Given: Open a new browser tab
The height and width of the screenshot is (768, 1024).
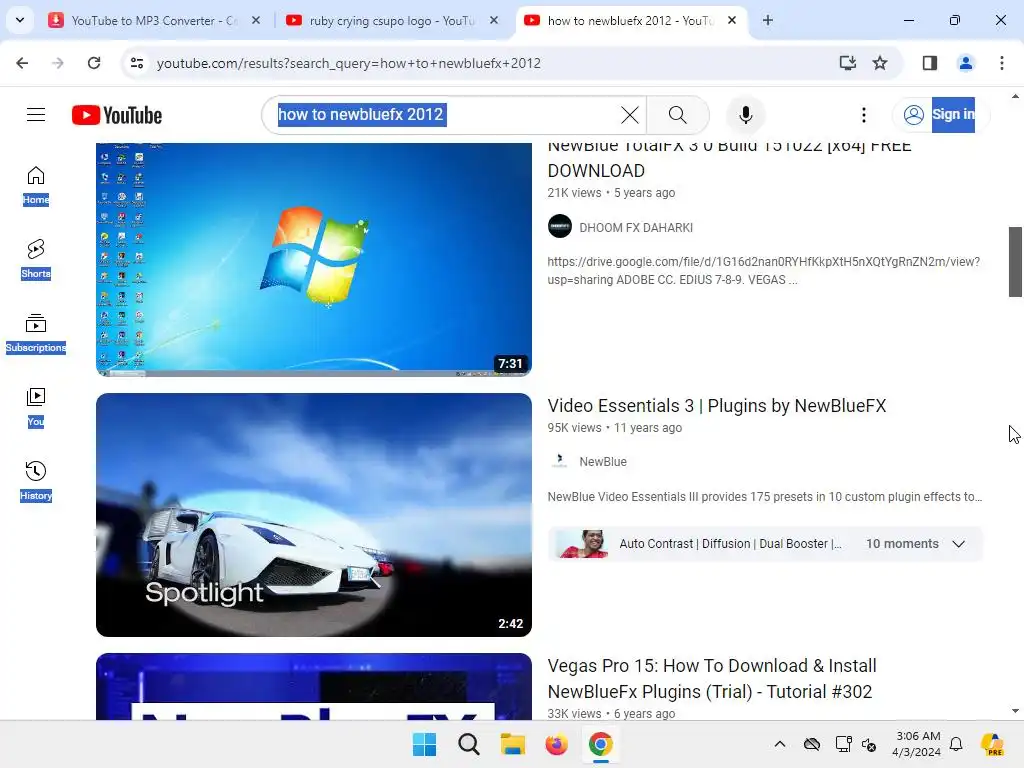Looking at the screenshot, I should tap(768, 20).
